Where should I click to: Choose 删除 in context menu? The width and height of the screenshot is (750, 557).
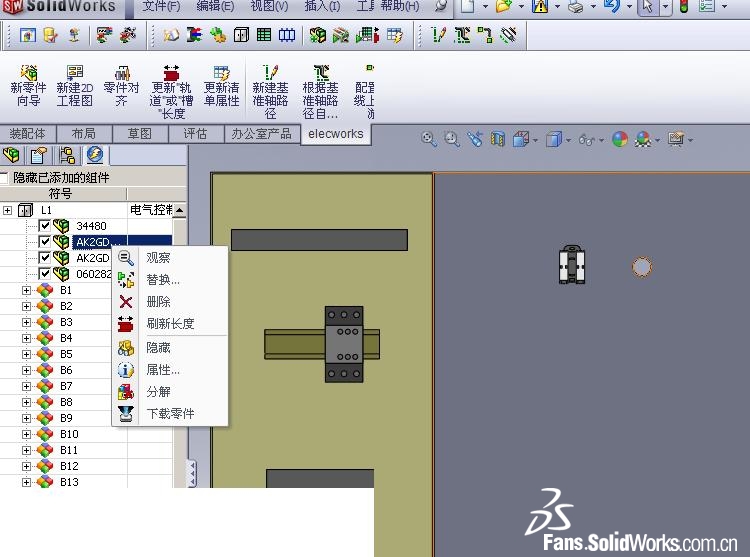click(x=170, y=302)
